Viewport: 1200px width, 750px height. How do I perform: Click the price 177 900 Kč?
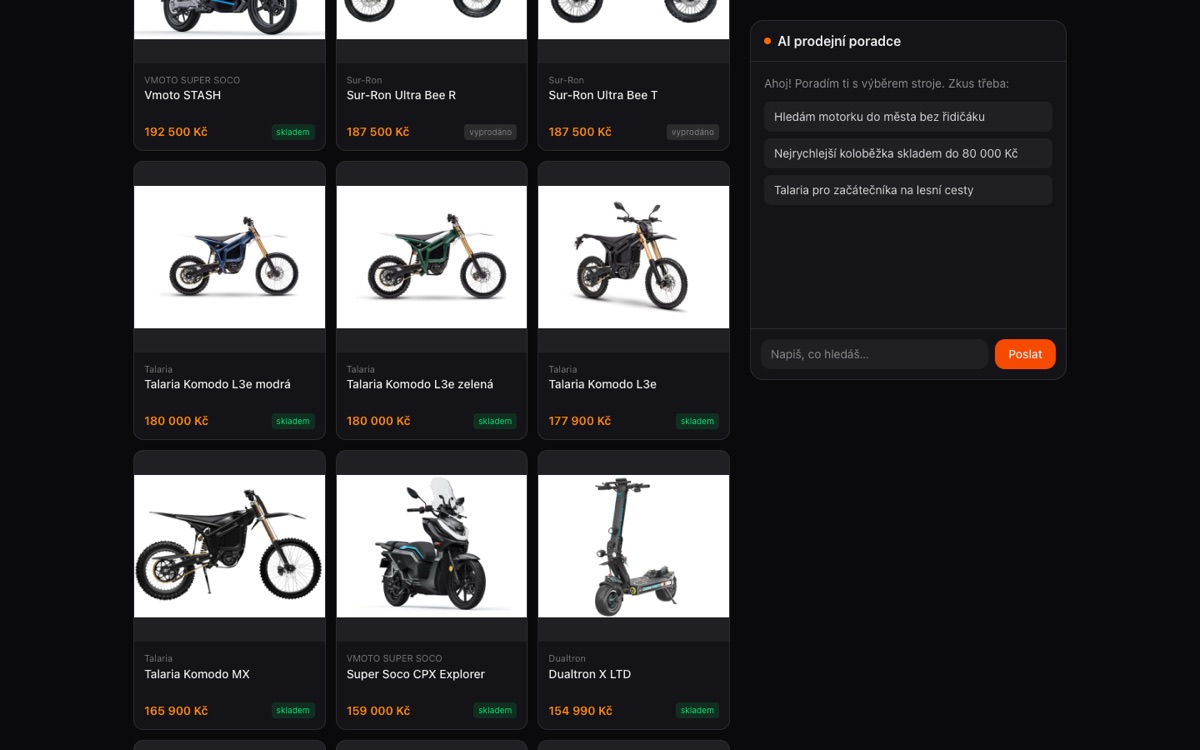[580, 421]
